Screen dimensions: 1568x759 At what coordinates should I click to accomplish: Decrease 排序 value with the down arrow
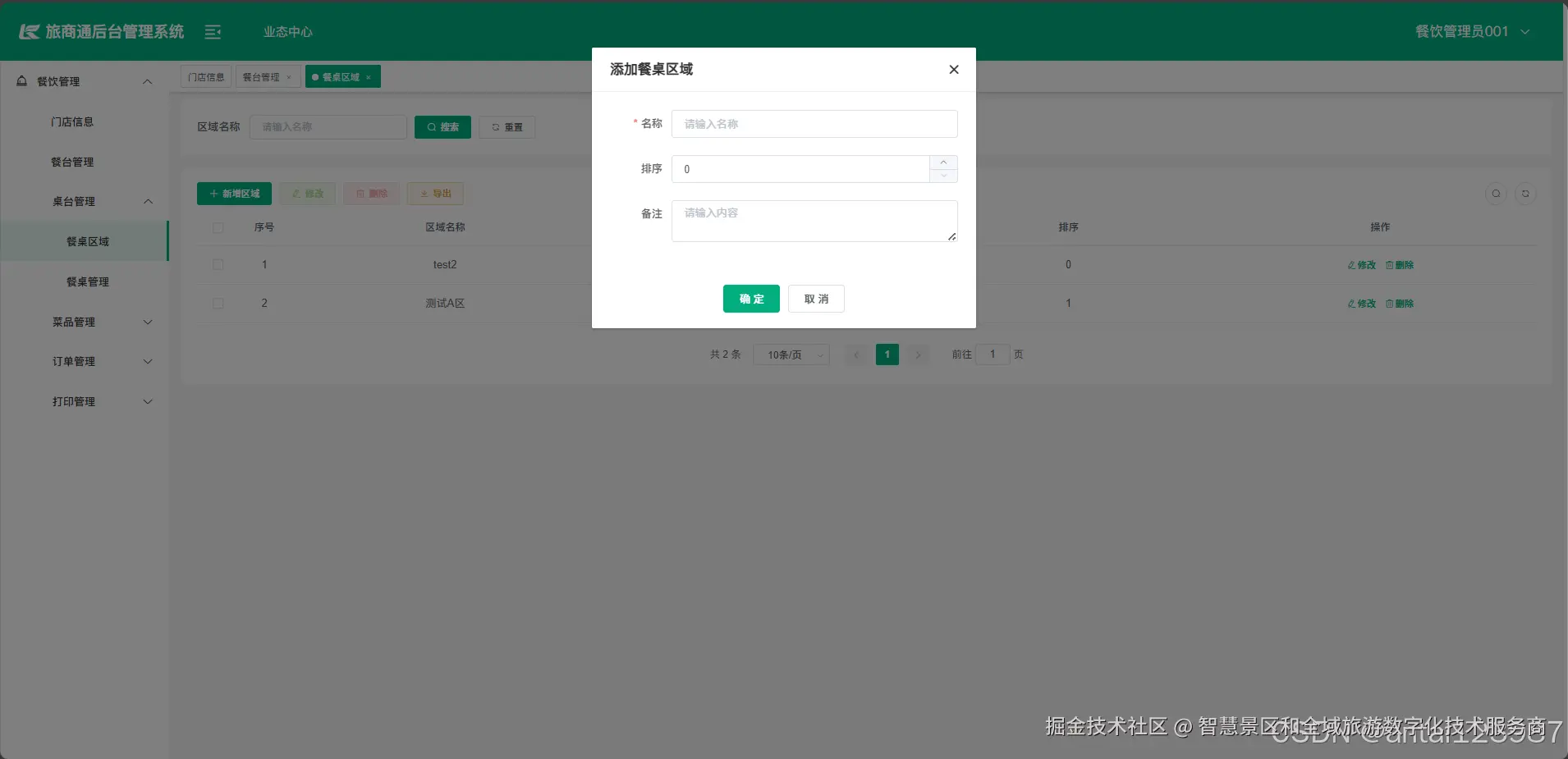pyautogui.click(x=943, y=176)
